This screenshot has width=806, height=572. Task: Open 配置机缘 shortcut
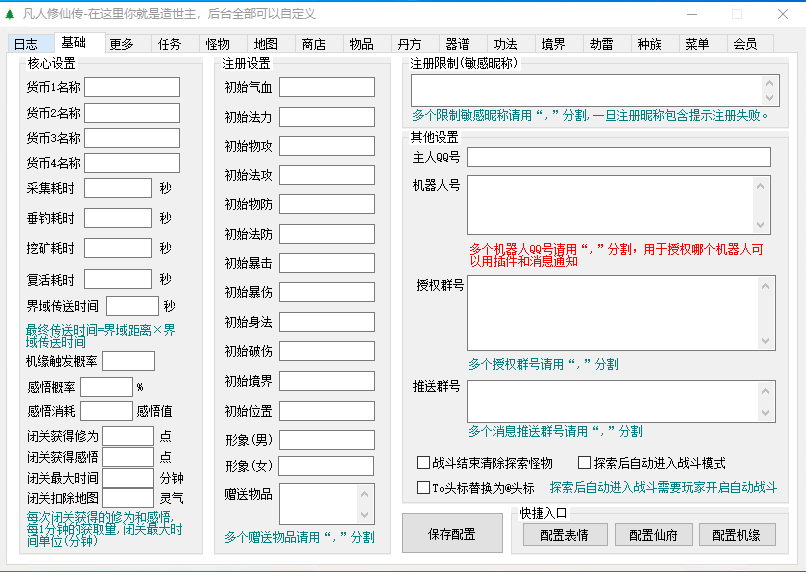(x=737, y=536)
